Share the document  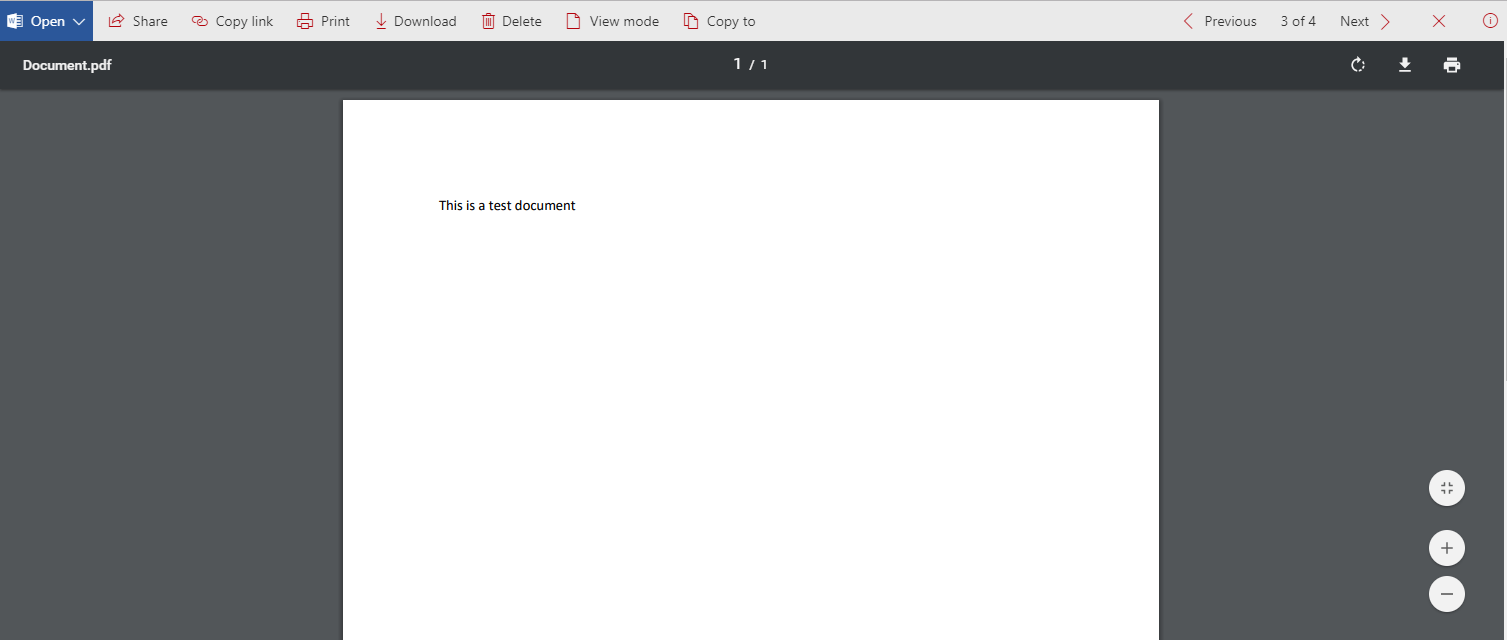[138, 21]
